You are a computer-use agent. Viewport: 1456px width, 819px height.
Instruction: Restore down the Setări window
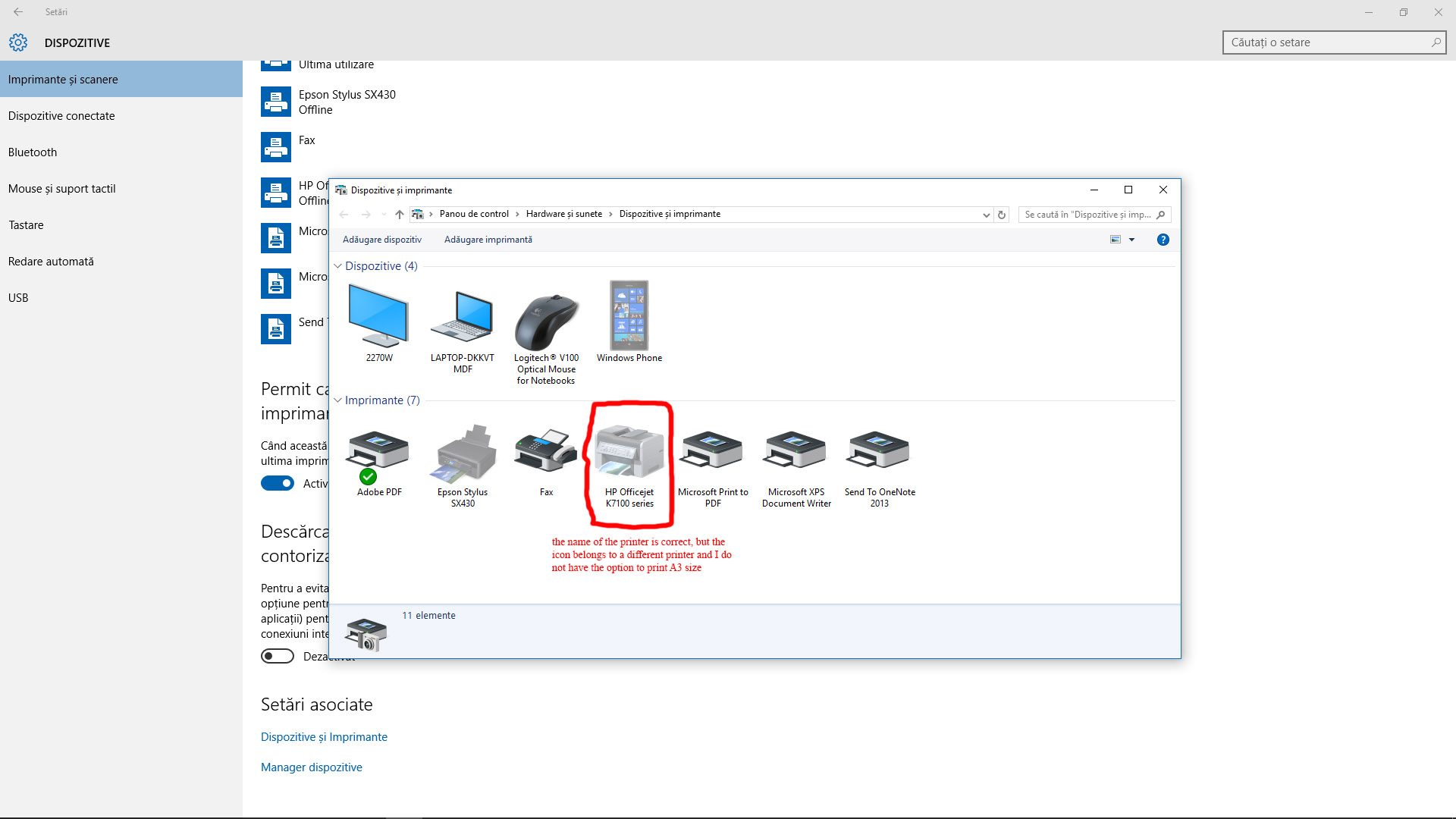(x=1404, y=12)
